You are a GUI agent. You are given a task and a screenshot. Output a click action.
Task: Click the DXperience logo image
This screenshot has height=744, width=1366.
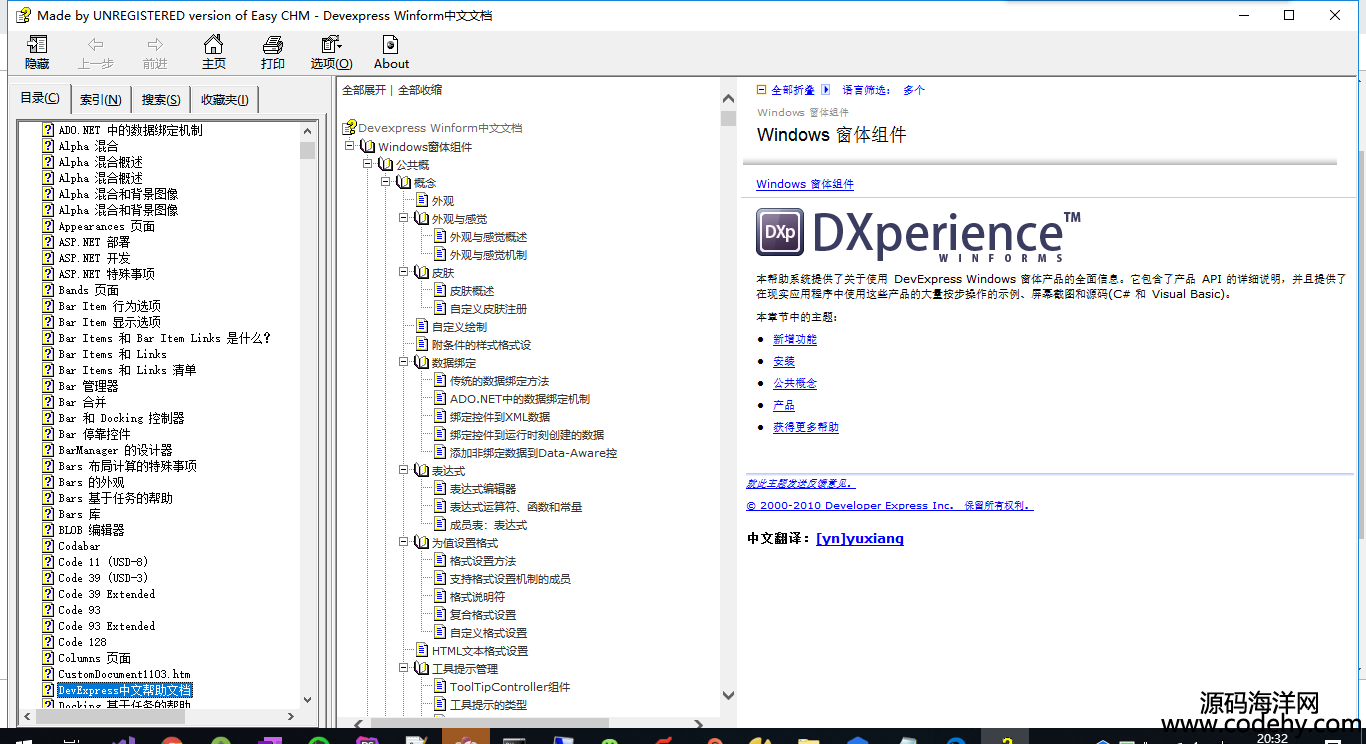coord(918,236)
